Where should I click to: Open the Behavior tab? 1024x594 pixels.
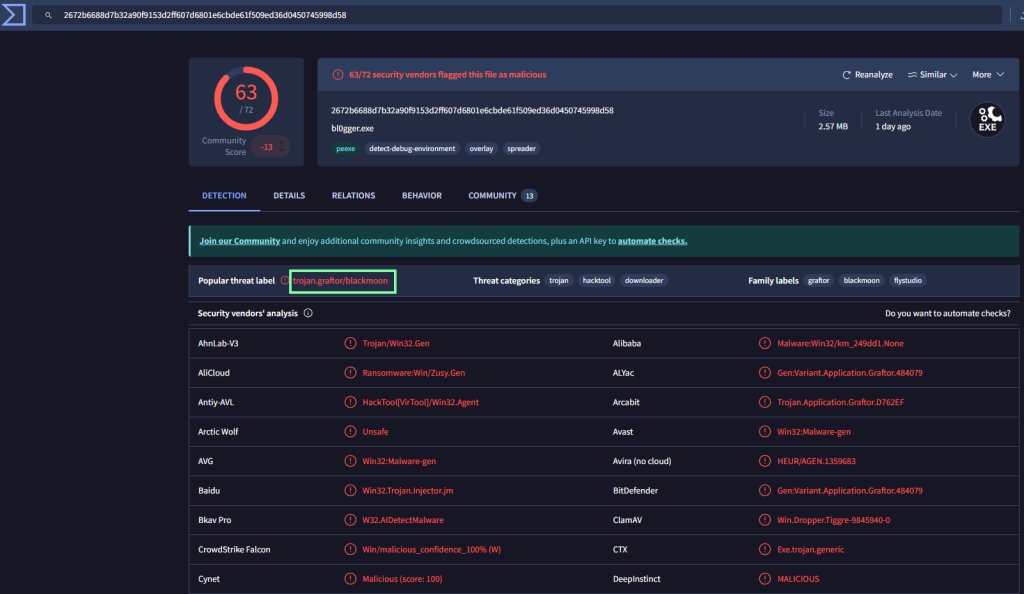tap(421, 196)
